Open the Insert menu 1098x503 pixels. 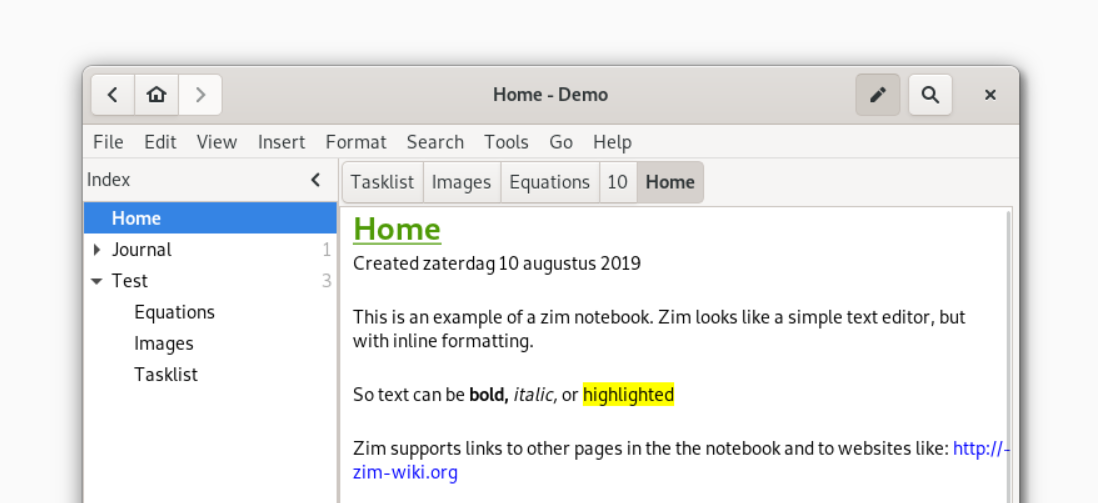[x=281, y=142]
